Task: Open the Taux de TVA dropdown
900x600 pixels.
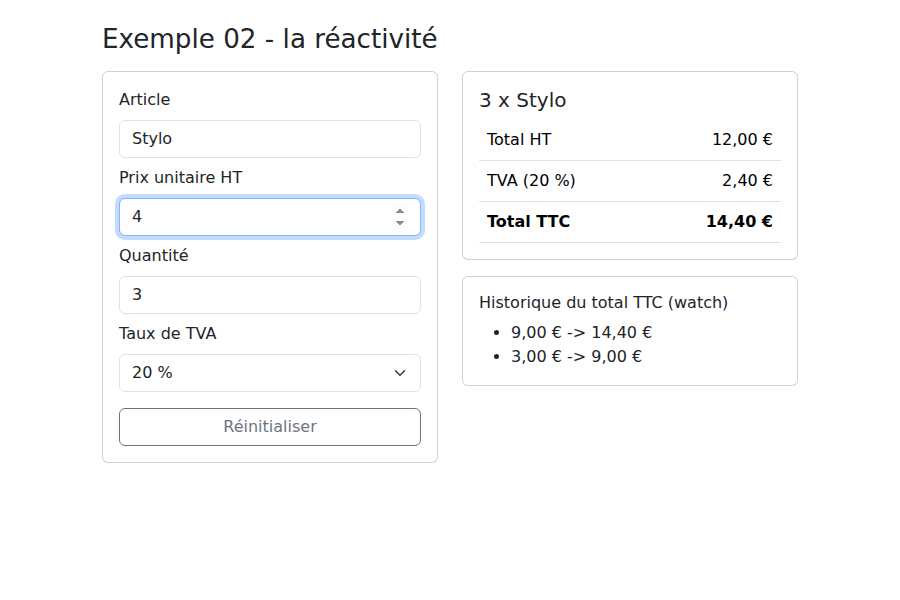Action: coord(270,373)
